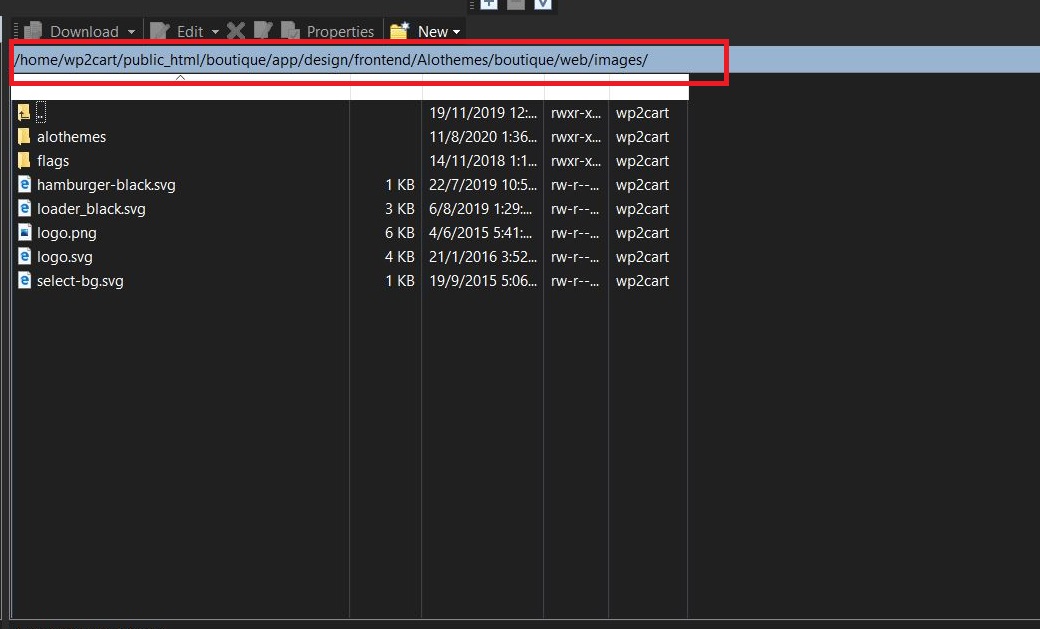
Task: Select the alothemes folder
Action: pyautogui.click(x=71, y=137)
